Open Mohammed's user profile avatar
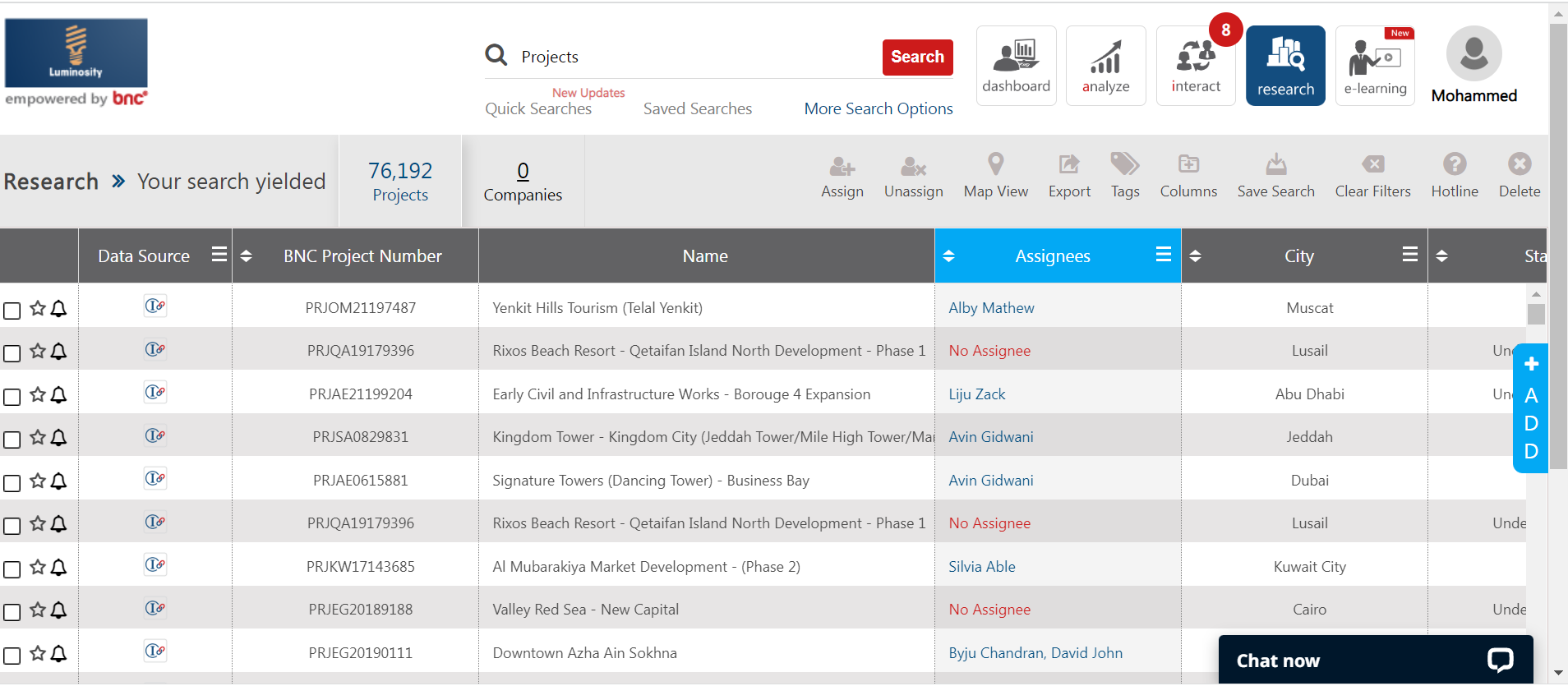This screenshot has height=686, width=1568. [x=1473, y=53]
